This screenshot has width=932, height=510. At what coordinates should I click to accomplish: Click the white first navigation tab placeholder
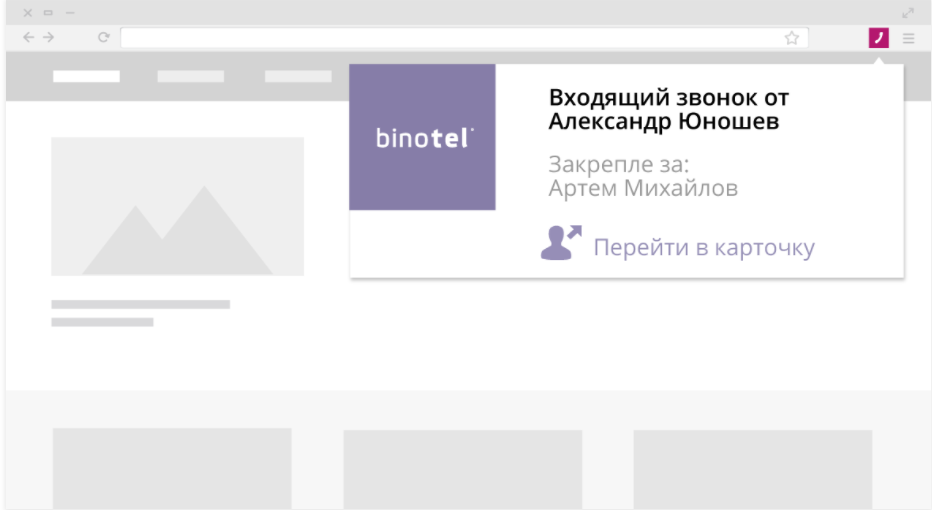click(x=86, y=76)
